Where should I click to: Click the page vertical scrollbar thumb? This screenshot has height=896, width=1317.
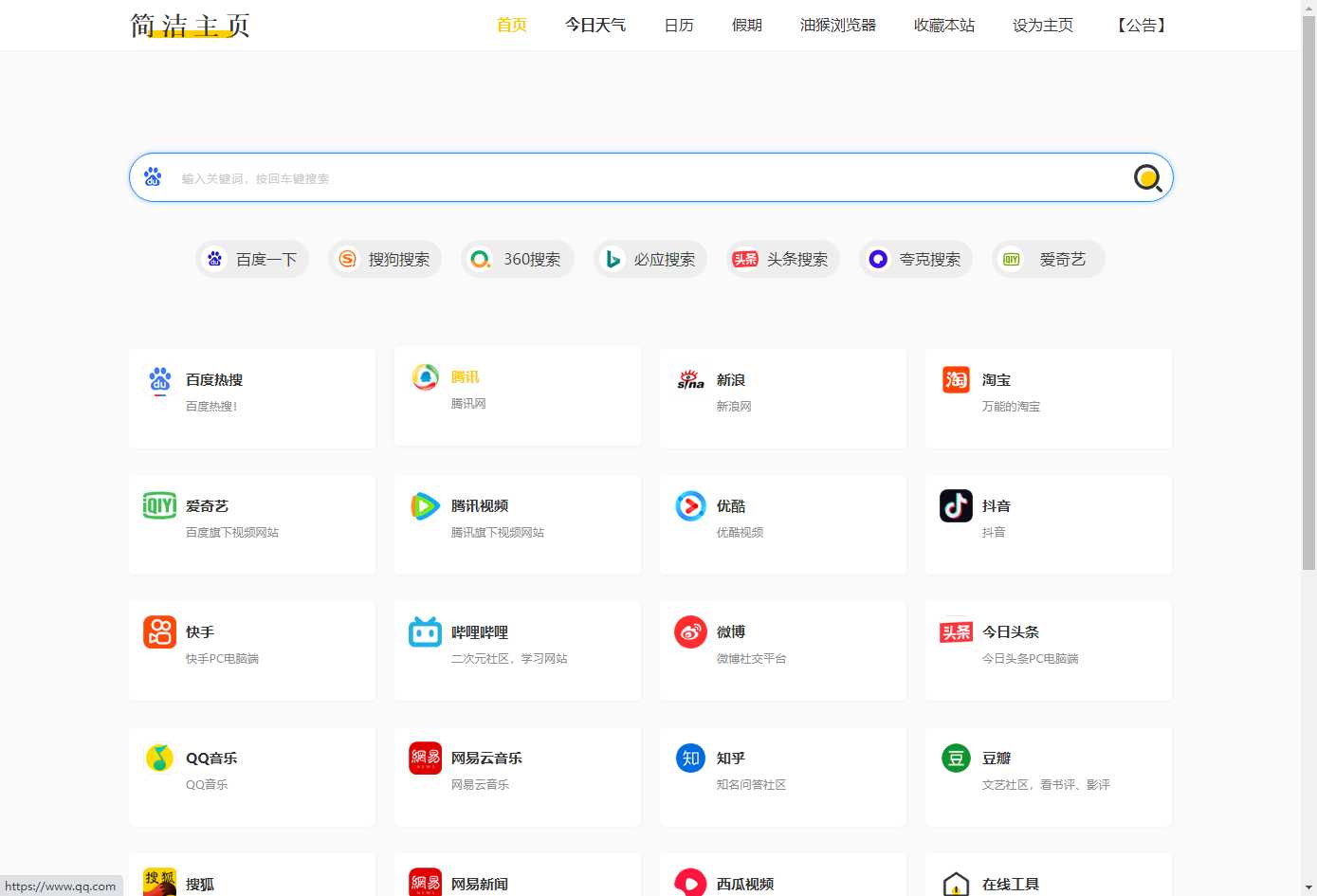(x=1308, y=292)
